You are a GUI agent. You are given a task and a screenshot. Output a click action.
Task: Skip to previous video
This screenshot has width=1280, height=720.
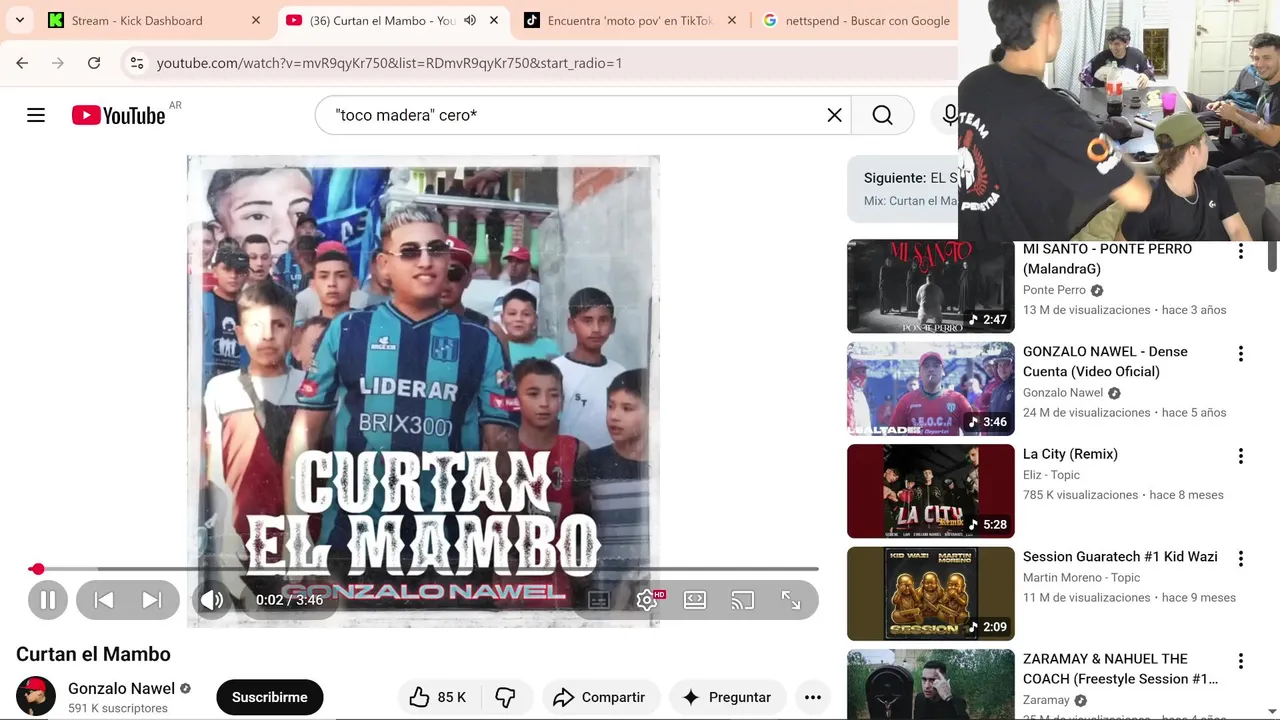click(x=103, y=600)
